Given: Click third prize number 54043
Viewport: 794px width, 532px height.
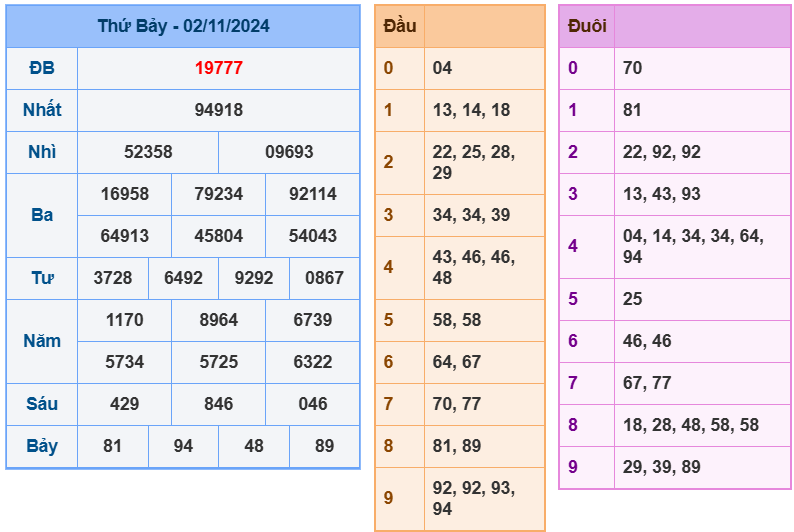Looking at the screenshot, I should coord(312,236).
